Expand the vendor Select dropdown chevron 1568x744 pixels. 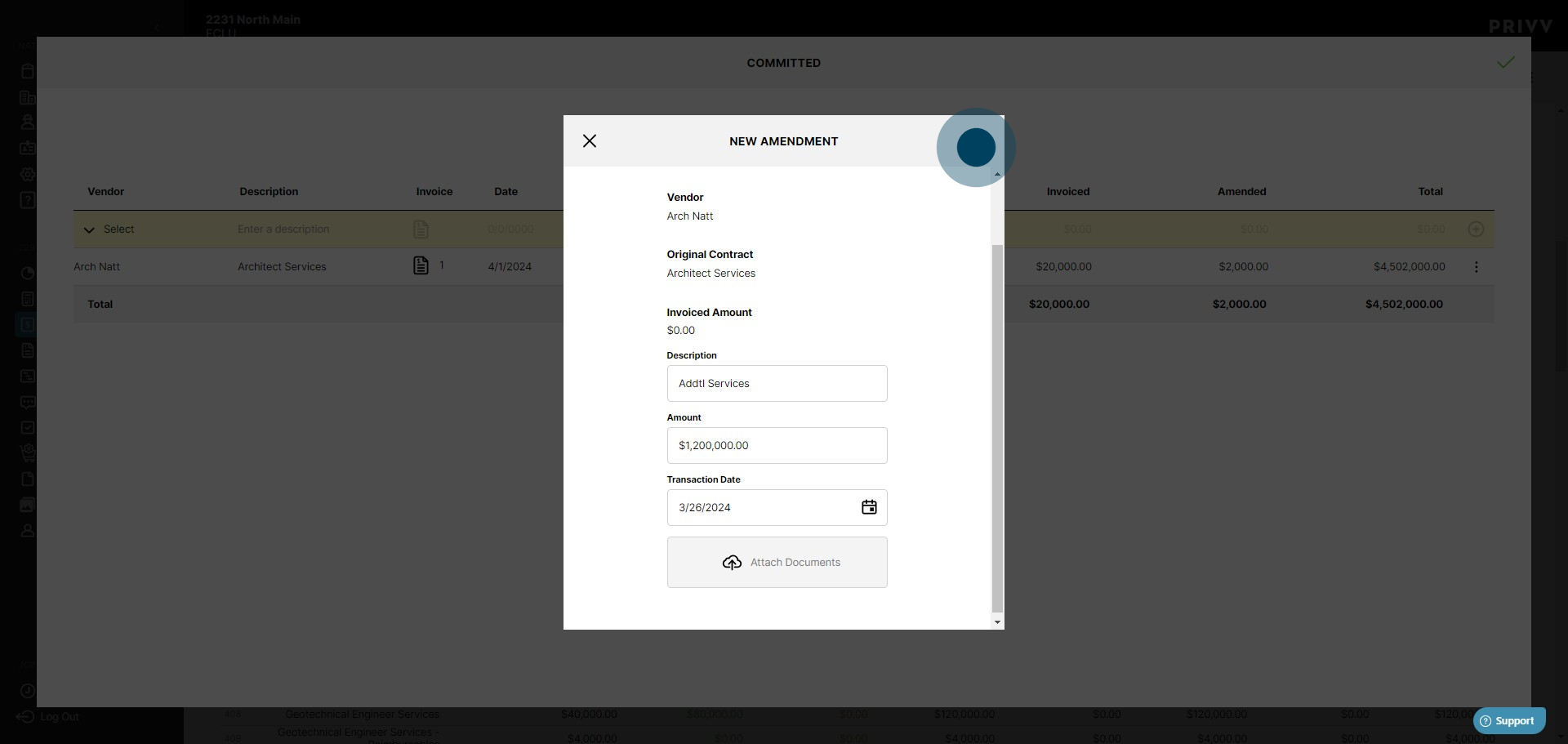click(89, 229)
